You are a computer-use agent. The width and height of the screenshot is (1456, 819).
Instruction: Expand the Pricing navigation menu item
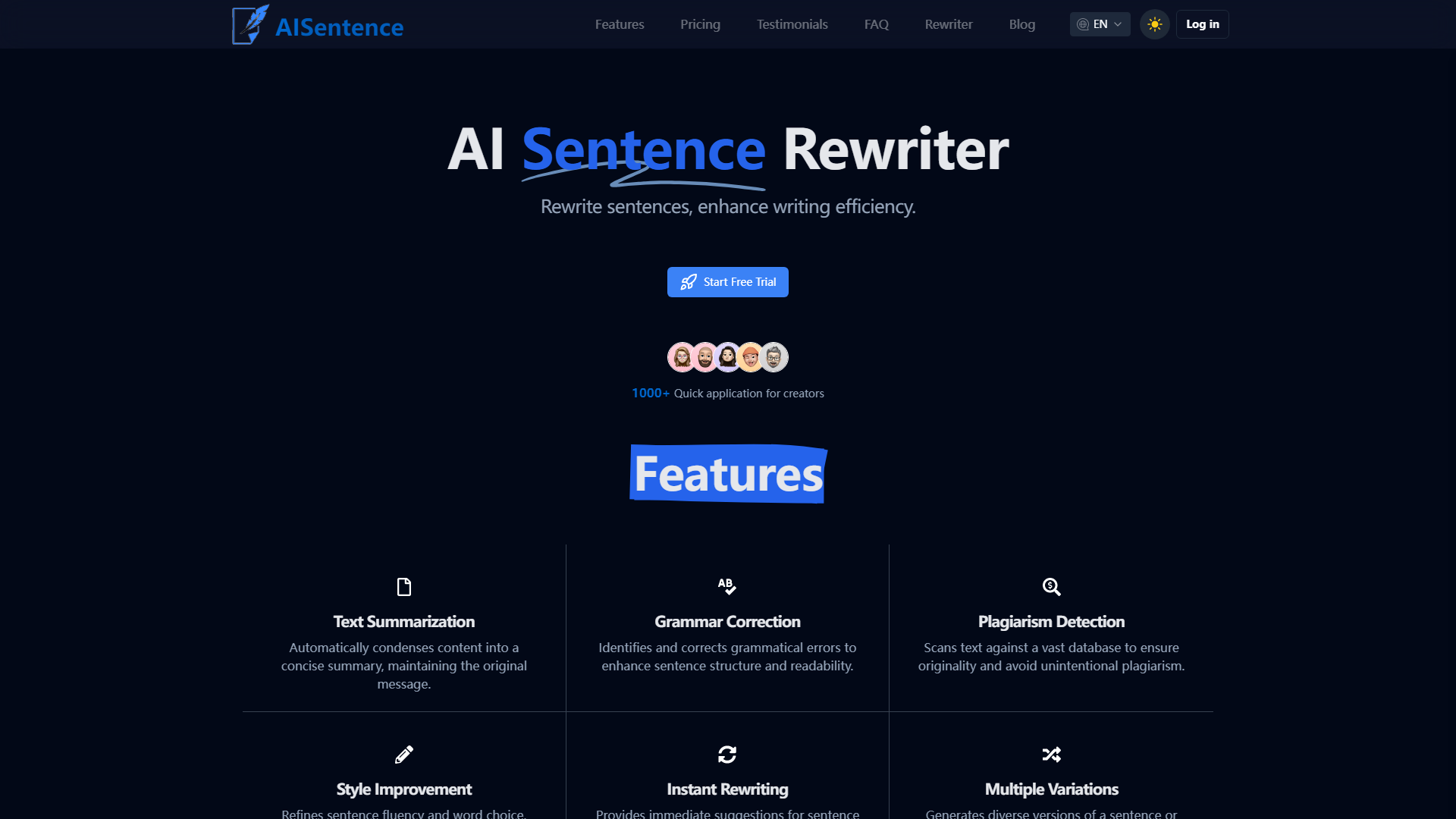(699, 24)
